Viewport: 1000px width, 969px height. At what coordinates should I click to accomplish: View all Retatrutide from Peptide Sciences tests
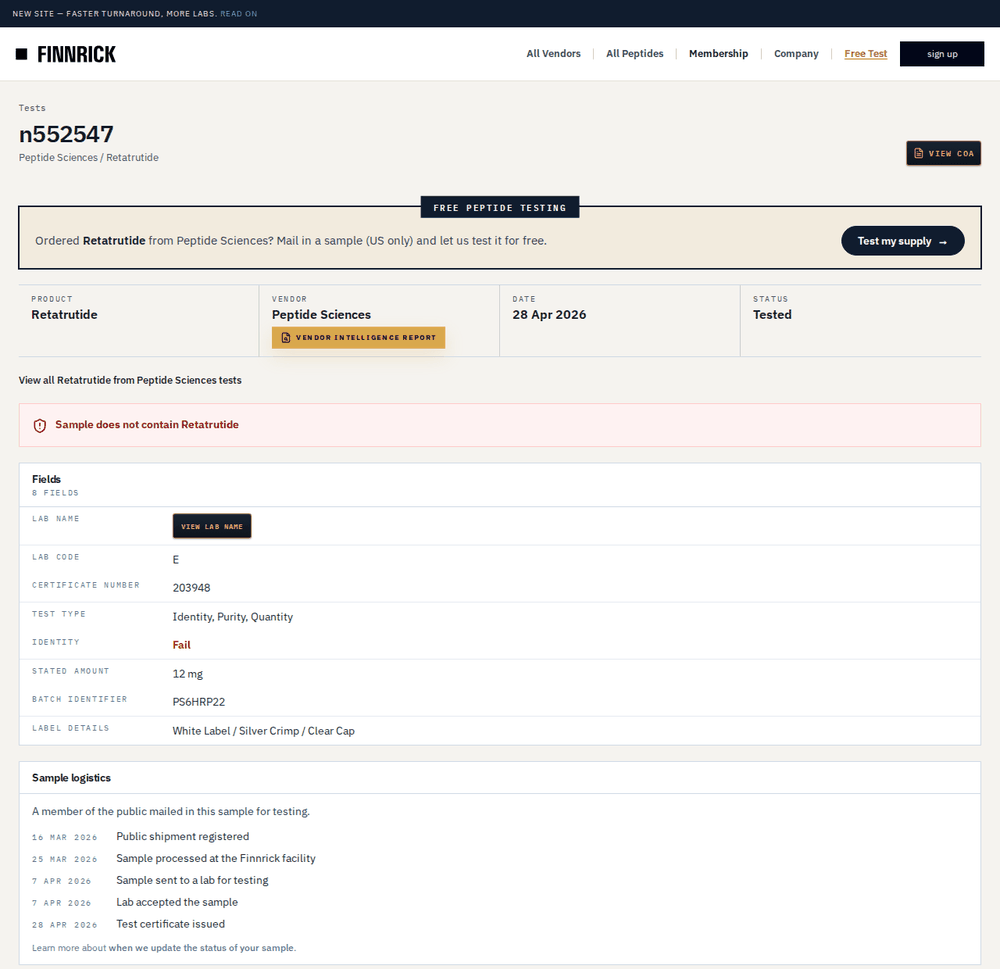pyautogui.click(x=130, y=380)
